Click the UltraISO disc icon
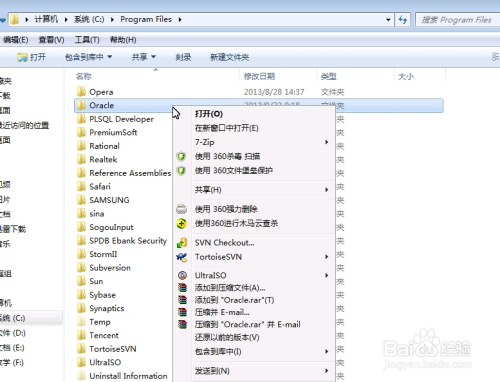The image size is (500, 382). point(182,275)
